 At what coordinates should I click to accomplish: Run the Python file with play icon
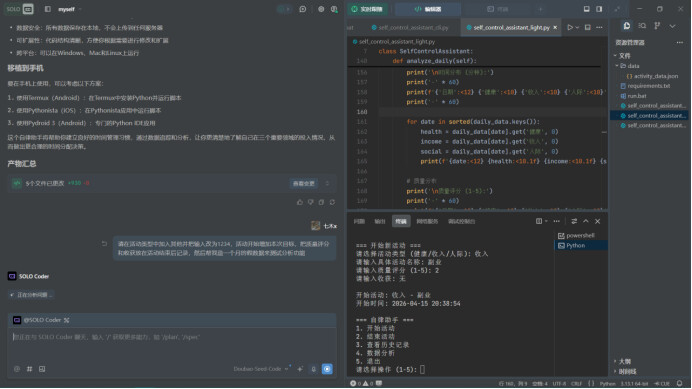570,27
